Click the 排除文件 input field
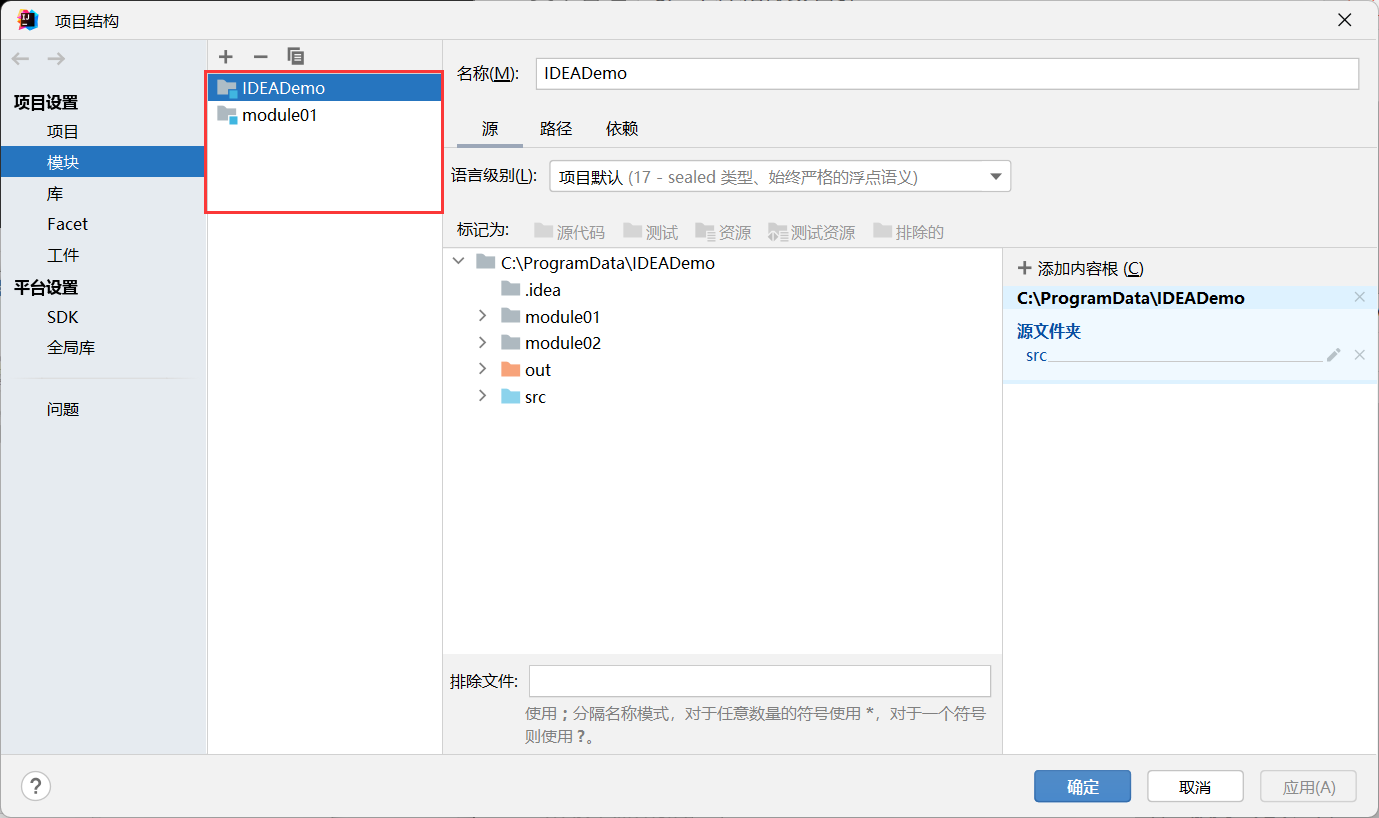Screen dimensions: 1379x818 coord(760,681)
